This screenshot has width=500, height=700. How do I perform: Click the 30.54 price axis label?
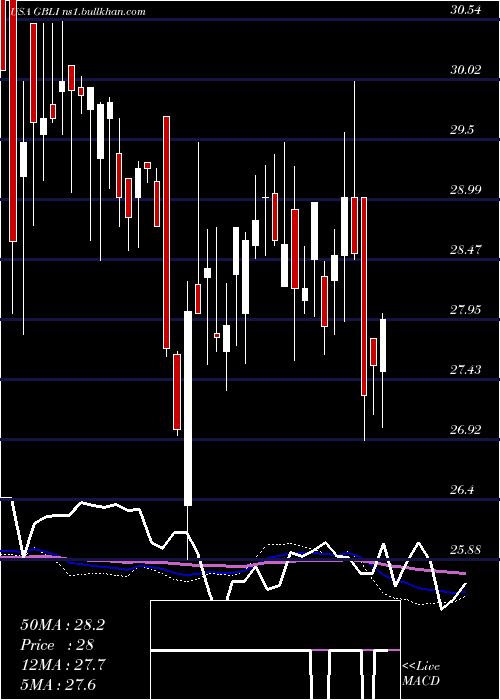click(x=466, y=10)
